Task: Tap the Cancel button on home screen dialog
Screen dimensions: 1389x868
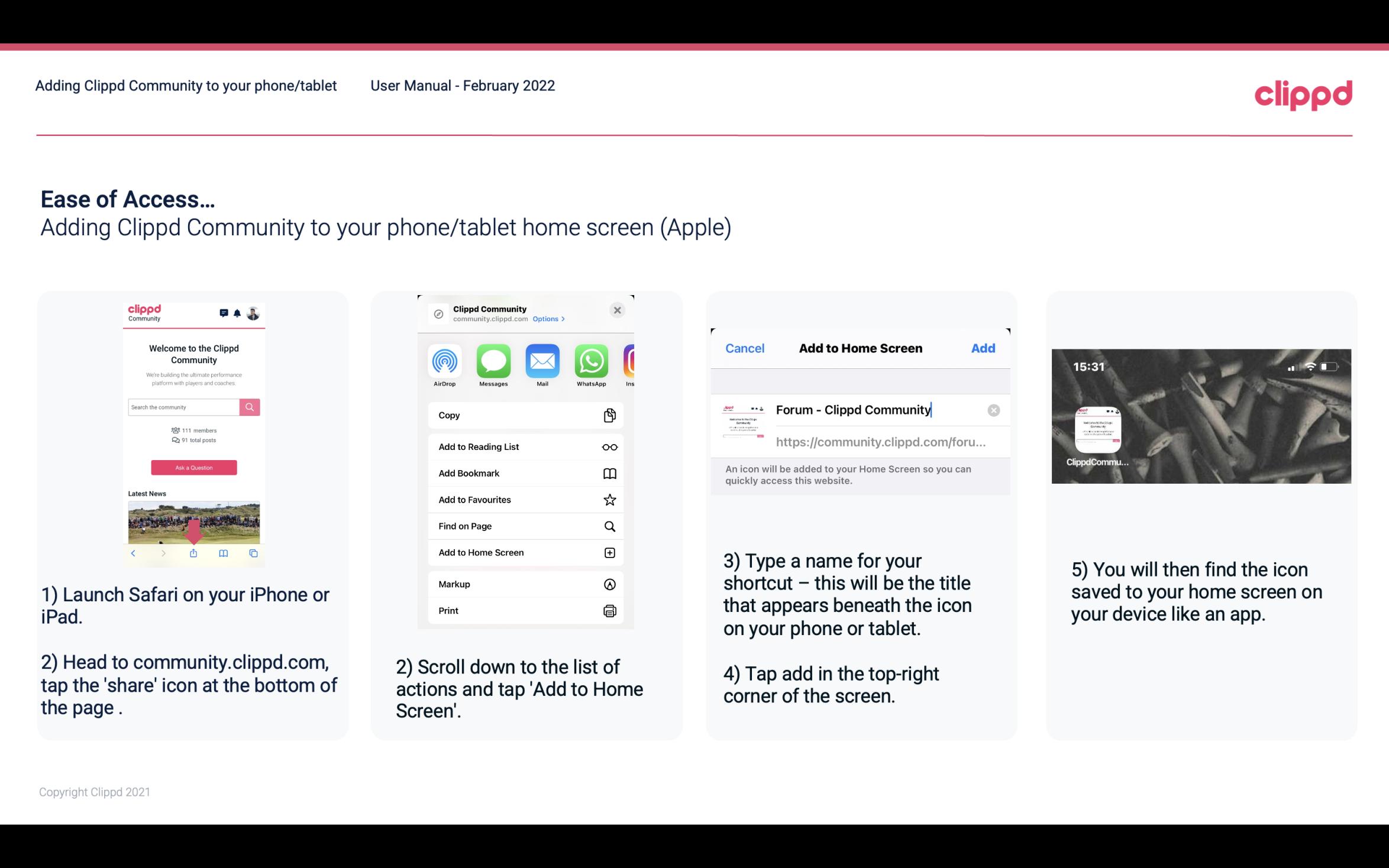Action: tap(745, 347)
